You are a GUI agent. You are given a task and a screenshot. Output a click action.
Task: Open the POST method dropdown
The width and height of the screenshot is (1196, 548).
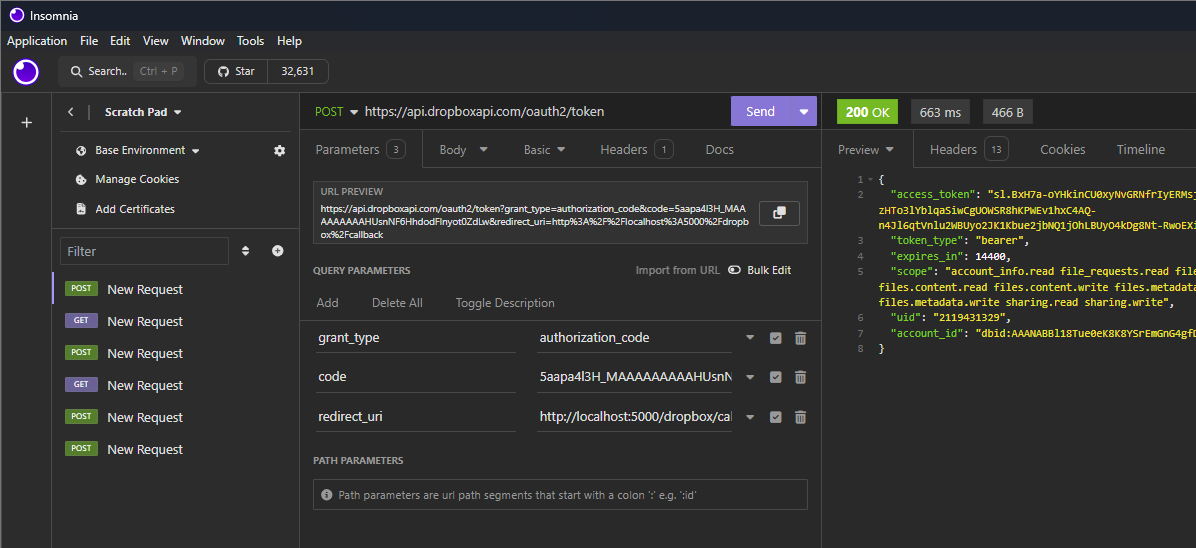tap(335, 112)
